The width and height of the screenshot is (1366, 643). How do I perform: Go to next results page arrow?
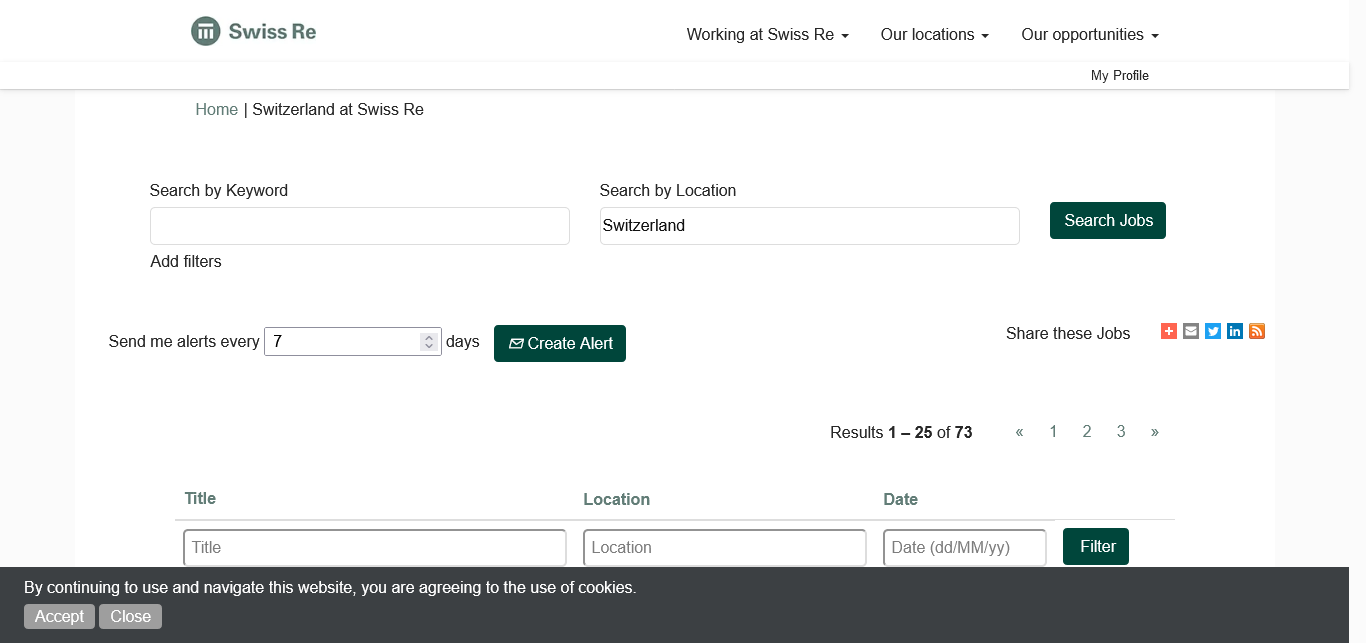click(x=1154, y=432)
